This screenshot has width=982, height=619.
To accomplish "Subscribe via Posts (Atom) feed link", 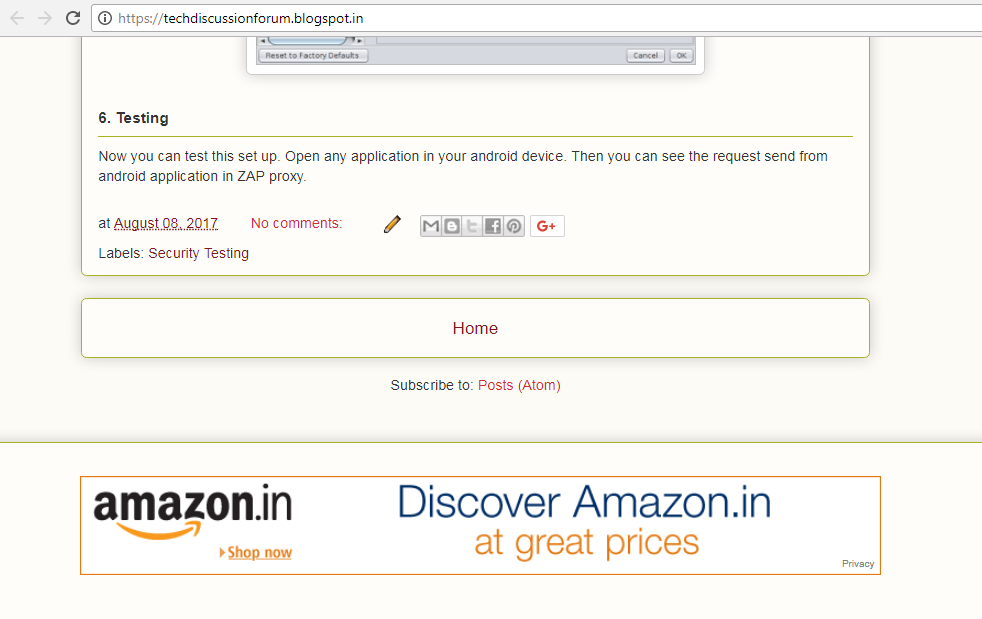I will (519, 385).
